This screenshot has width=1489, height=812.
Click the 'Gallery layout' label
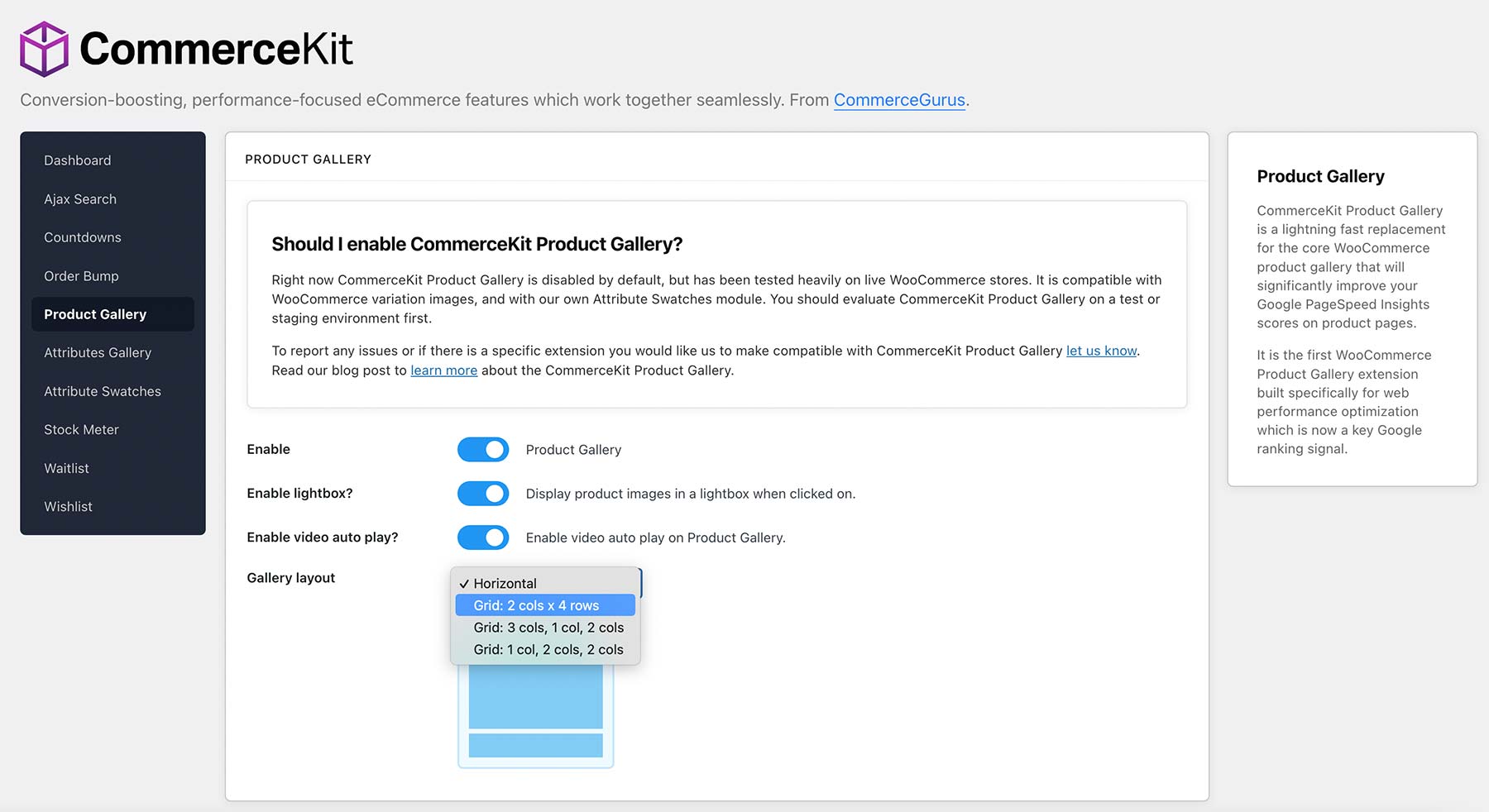click(291, 578)
